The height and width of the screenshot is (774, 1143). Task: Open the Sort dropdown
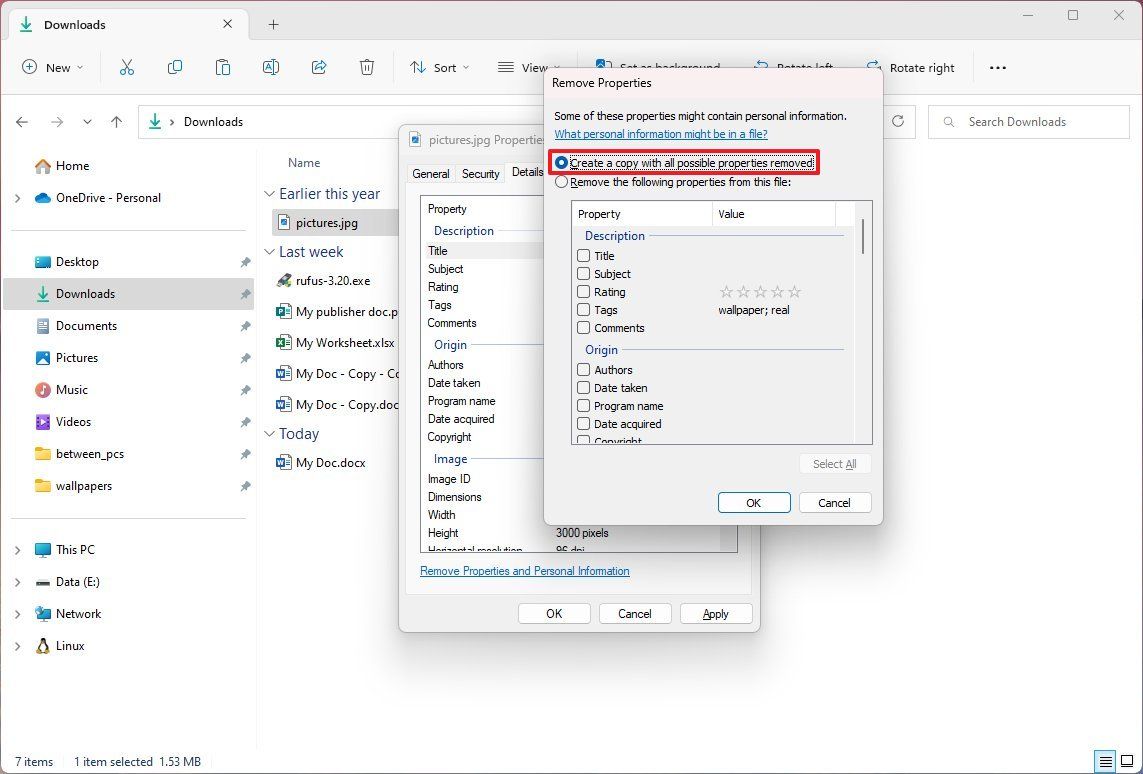440,67
